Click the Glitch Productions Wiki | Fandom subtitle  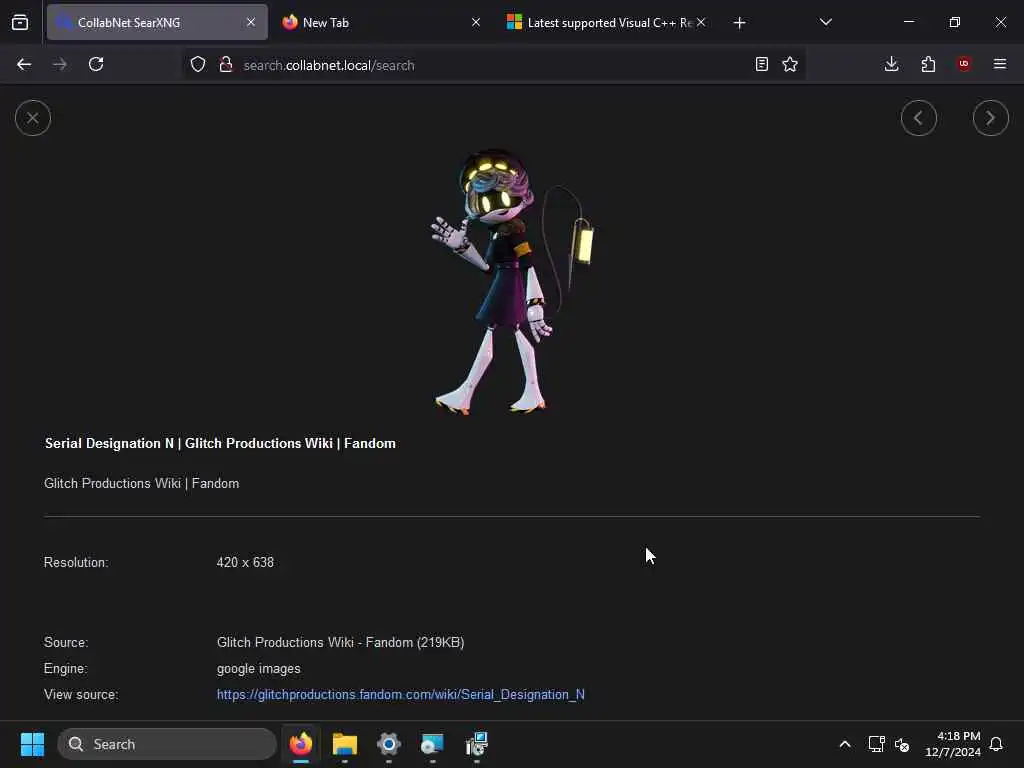(142, 483)
